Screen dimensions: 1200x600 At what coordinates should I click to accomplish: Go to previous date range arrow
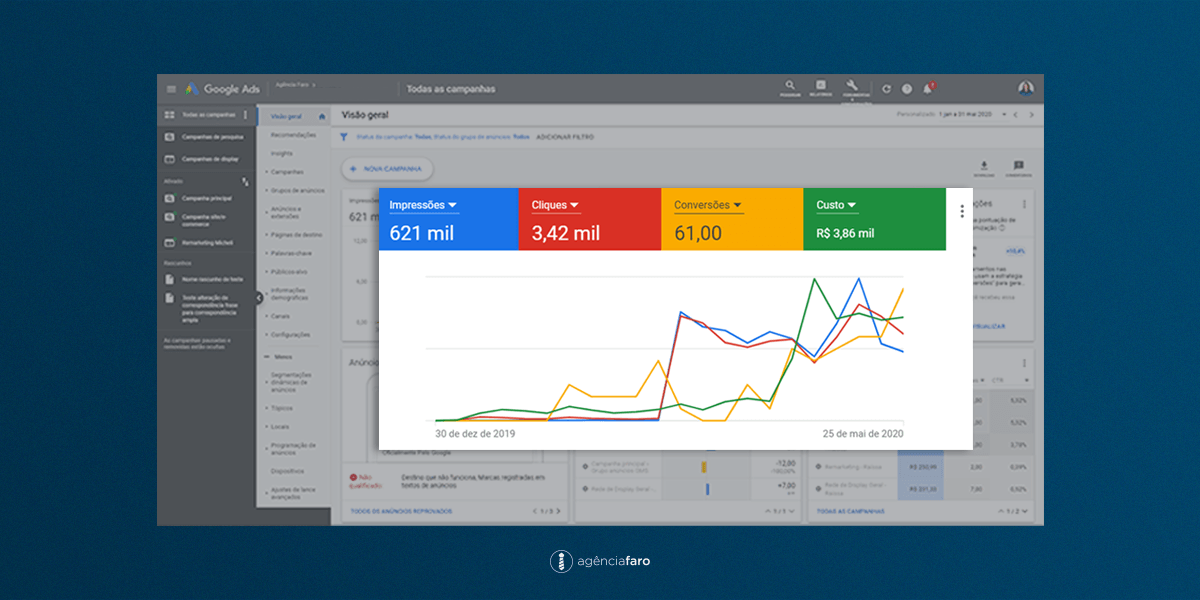[1015, 115]
